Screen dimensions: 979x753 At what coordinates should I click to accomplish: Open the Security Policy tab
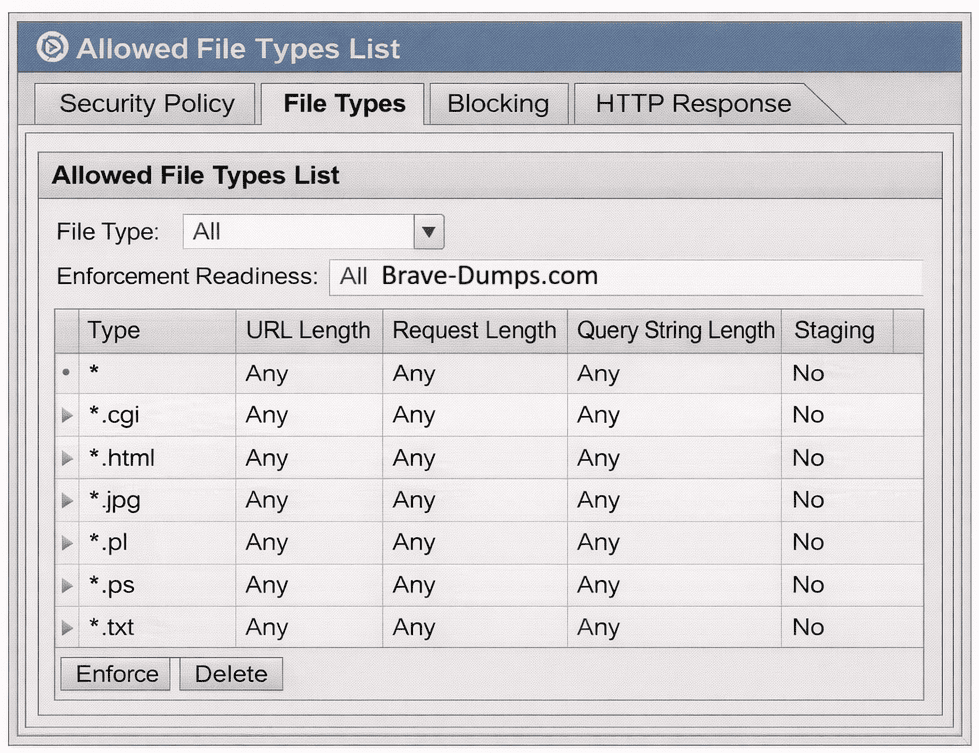[x=146, y=104]
